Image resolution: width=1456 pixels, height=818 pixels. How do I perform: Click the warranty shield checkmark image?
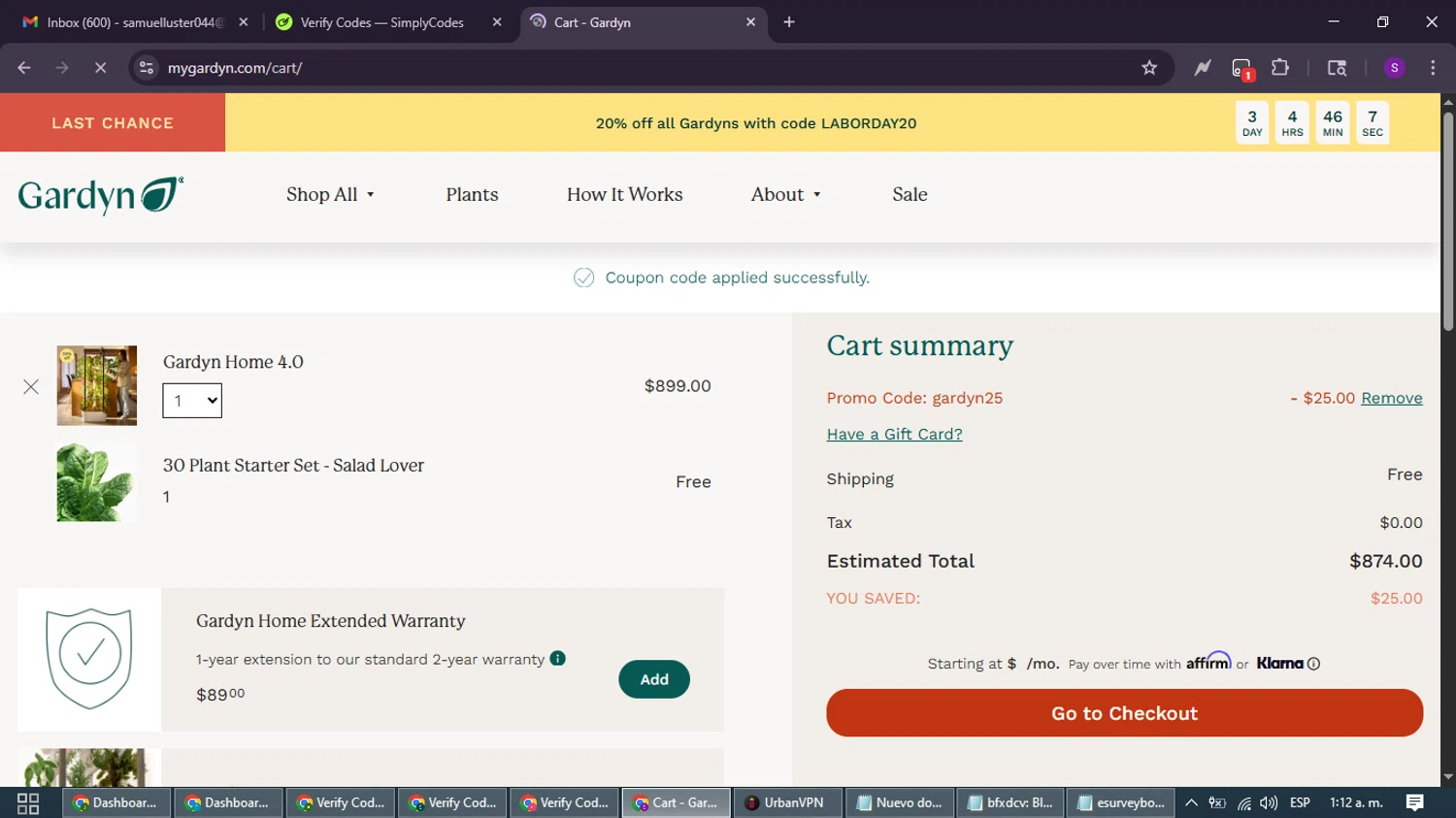click(89, 659)
